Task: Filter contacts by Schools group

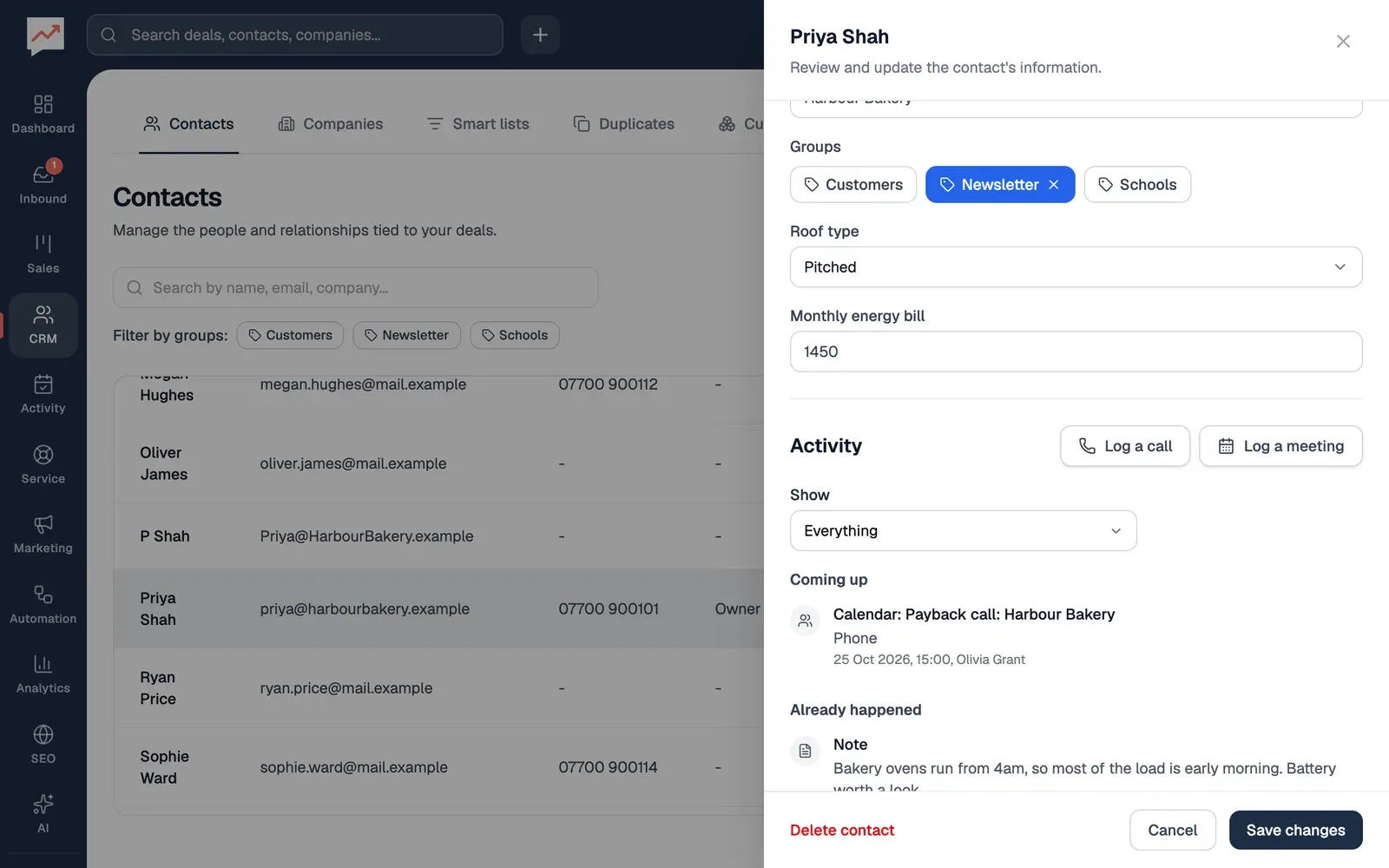Action: coord(515,335)
